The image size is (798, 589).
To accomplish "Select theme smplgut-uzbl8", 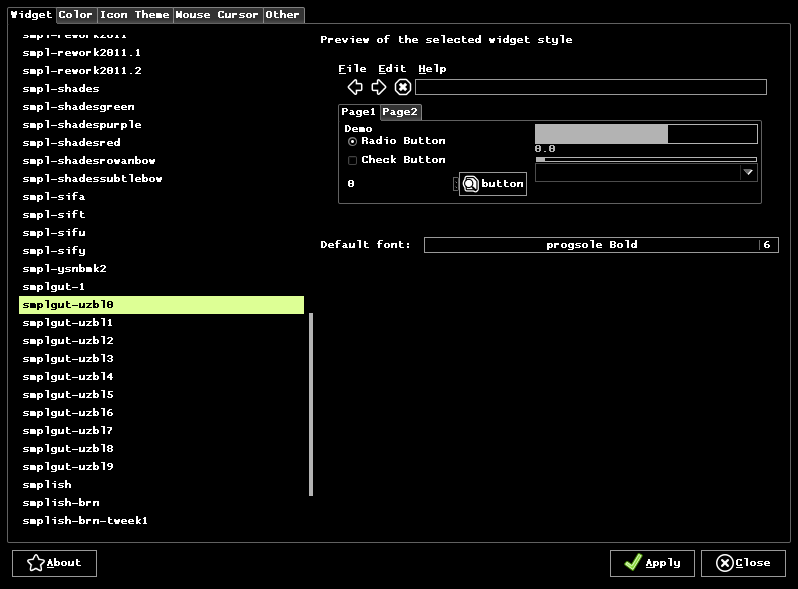I will [161, 448].
